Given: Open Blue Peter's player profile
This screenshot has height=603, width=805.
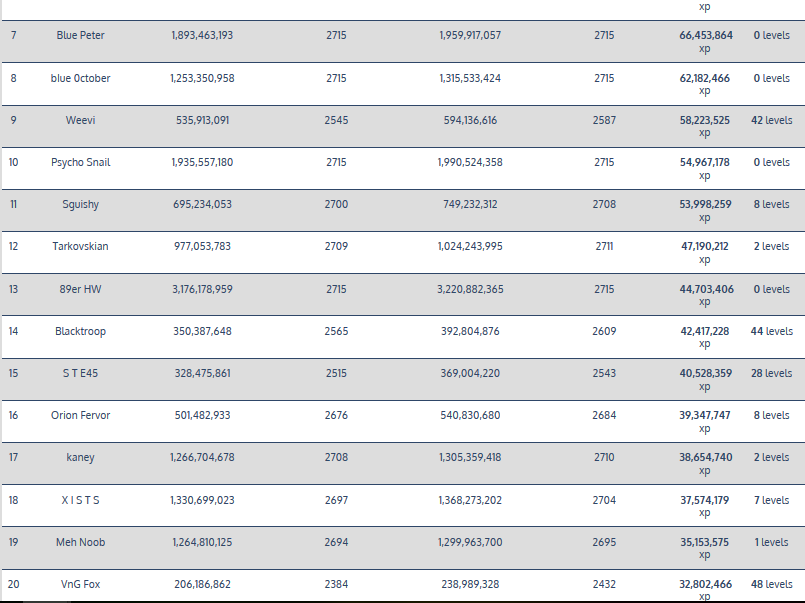Looking at the screenshot, I should tap(80, 35).
